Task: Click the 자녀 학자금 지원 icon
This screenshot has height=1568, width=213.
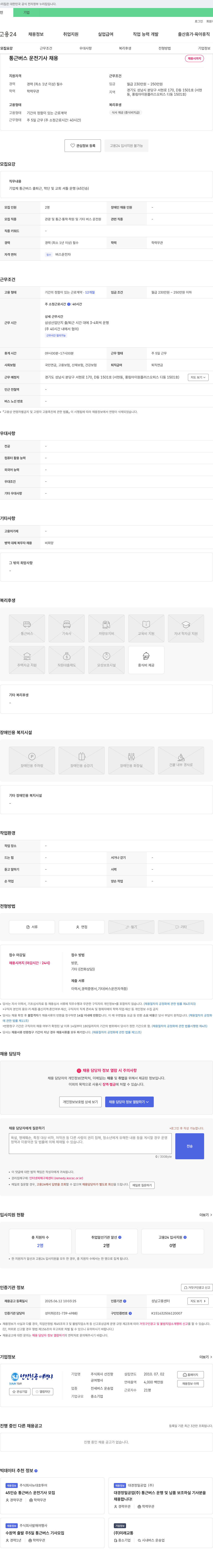Action: (x=186, y=628)
